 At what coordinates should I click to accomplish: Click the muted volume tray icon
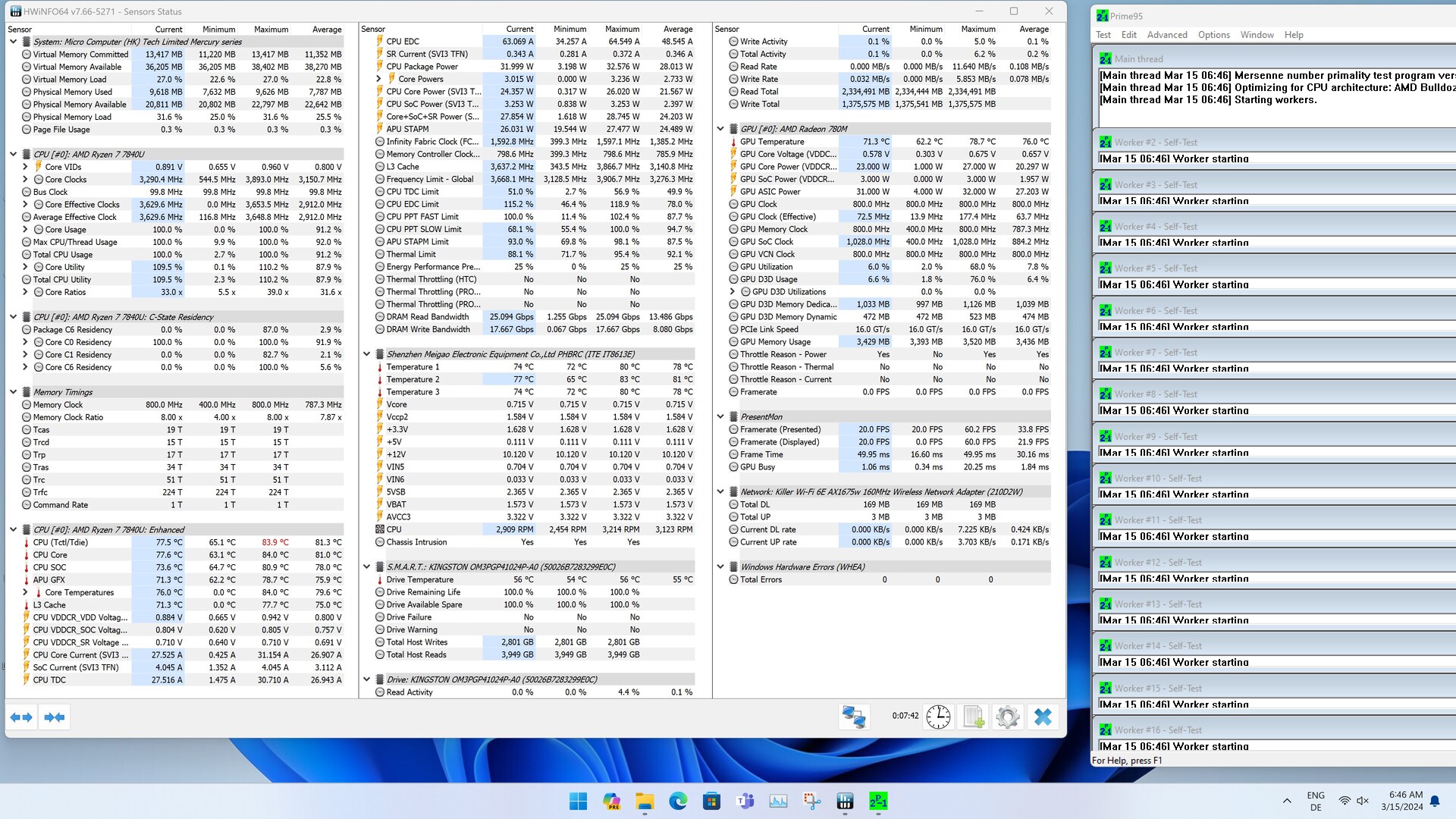point(1362,801)
